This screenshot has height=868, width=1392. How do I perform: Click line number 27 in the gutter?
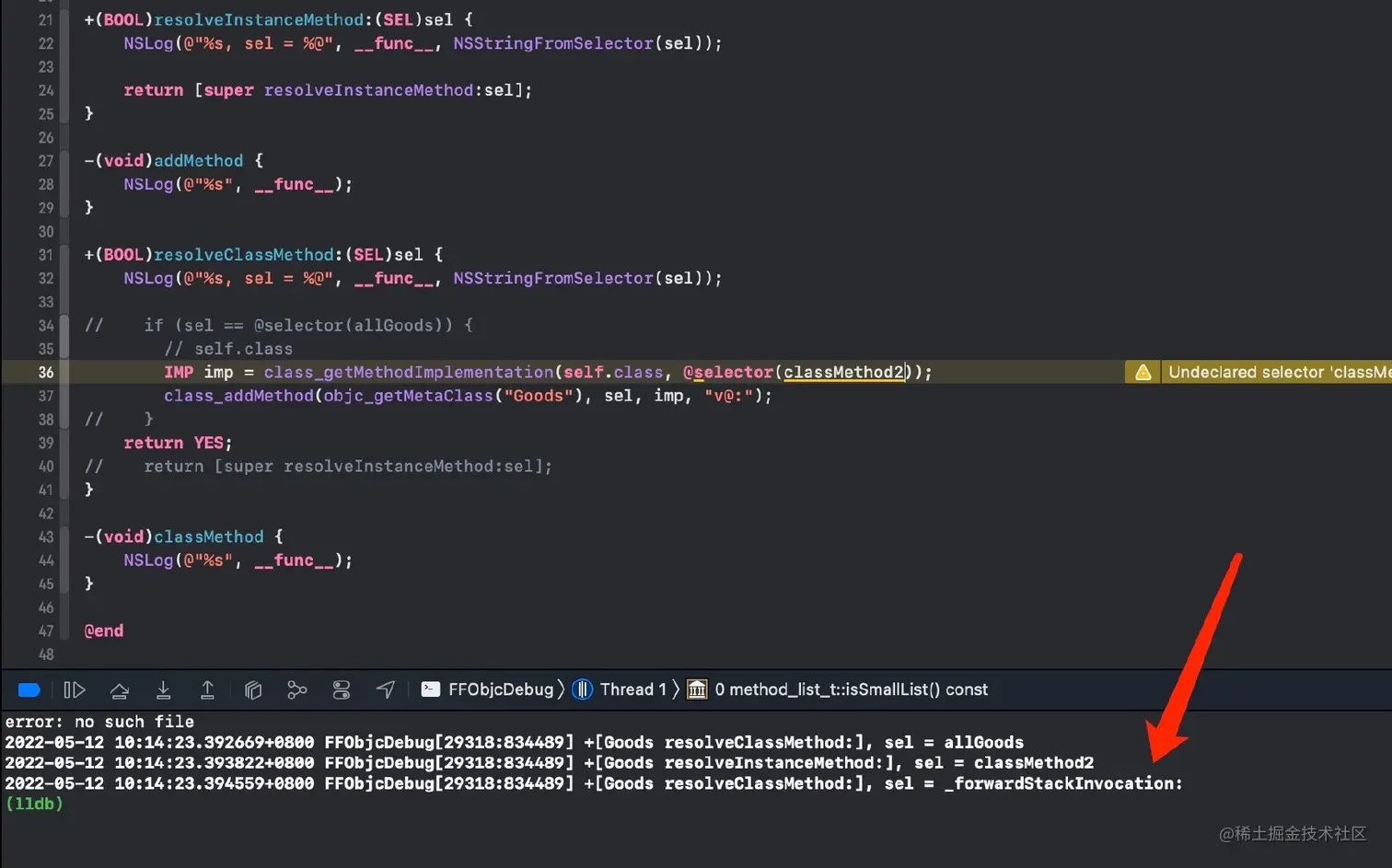click(46, 160)
